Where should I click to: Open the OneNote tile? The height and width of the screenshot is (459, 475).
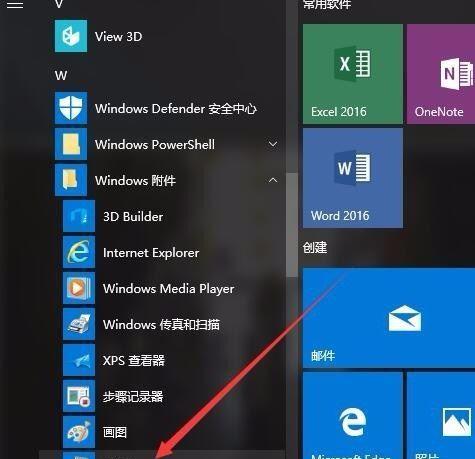(x=441, y=74)
